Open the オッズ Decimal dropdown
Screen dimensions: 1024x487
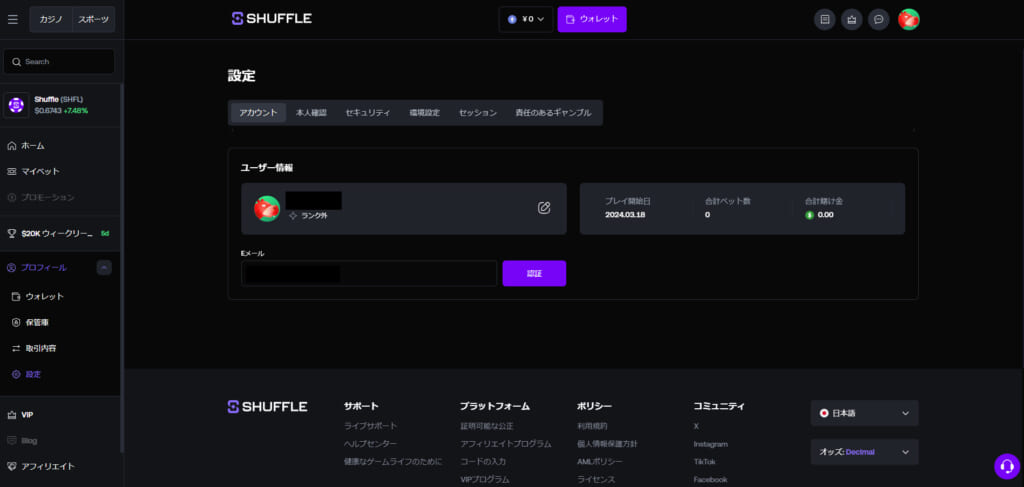click(865, 452)
